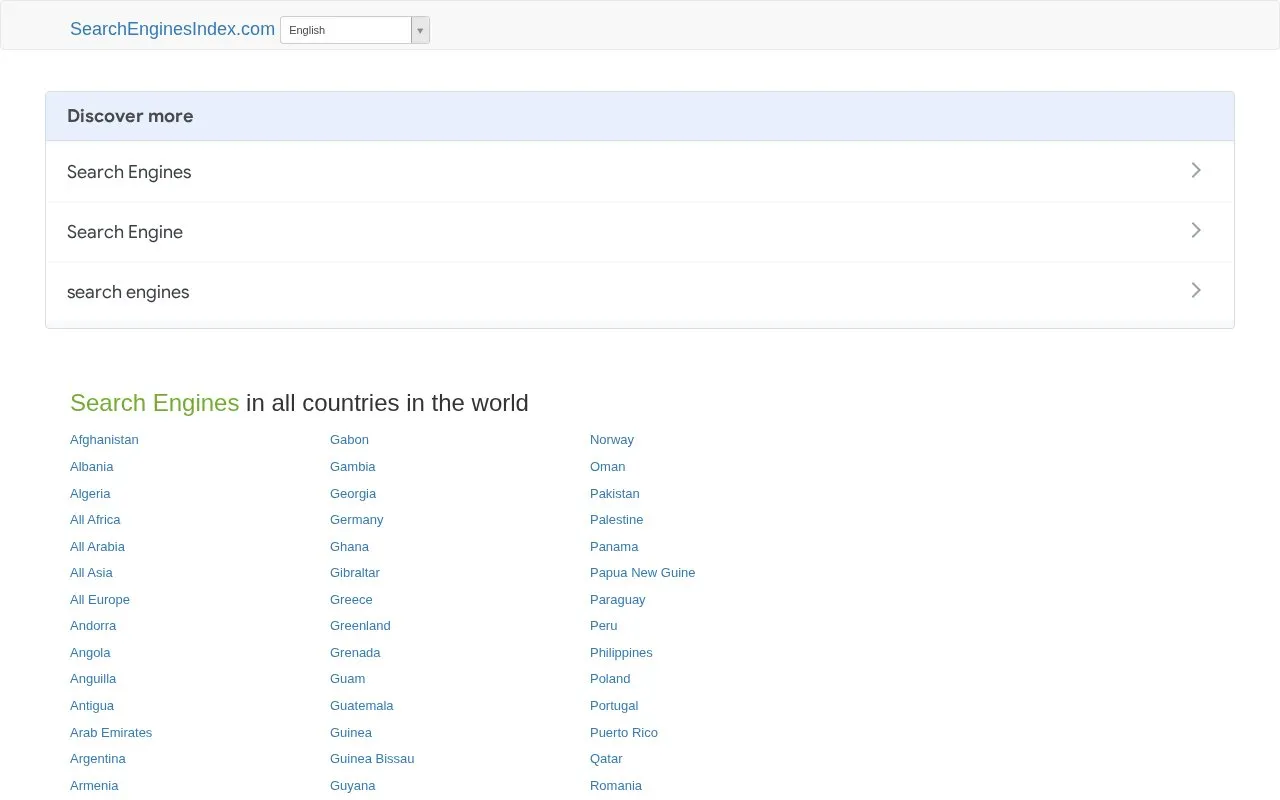Open the Paraguay link
The height and width of the screenshot is (800, 1280).
[618, 600]
